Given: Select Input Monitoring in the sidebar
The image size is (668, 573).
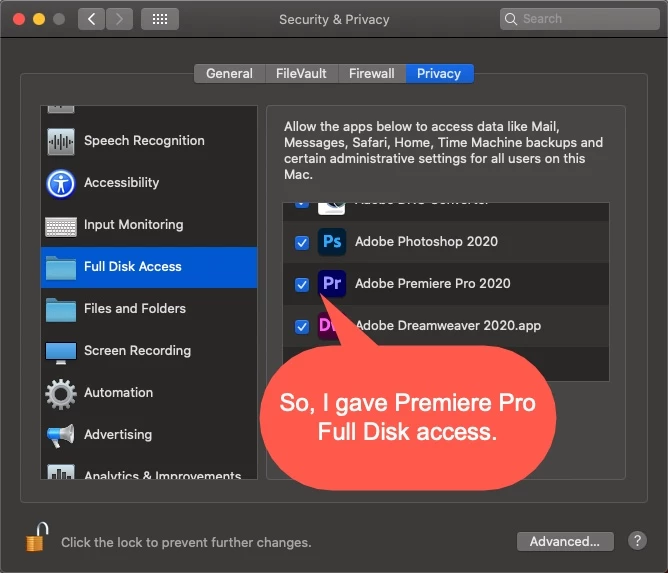Looking at the screenshot, I should 149,225.
